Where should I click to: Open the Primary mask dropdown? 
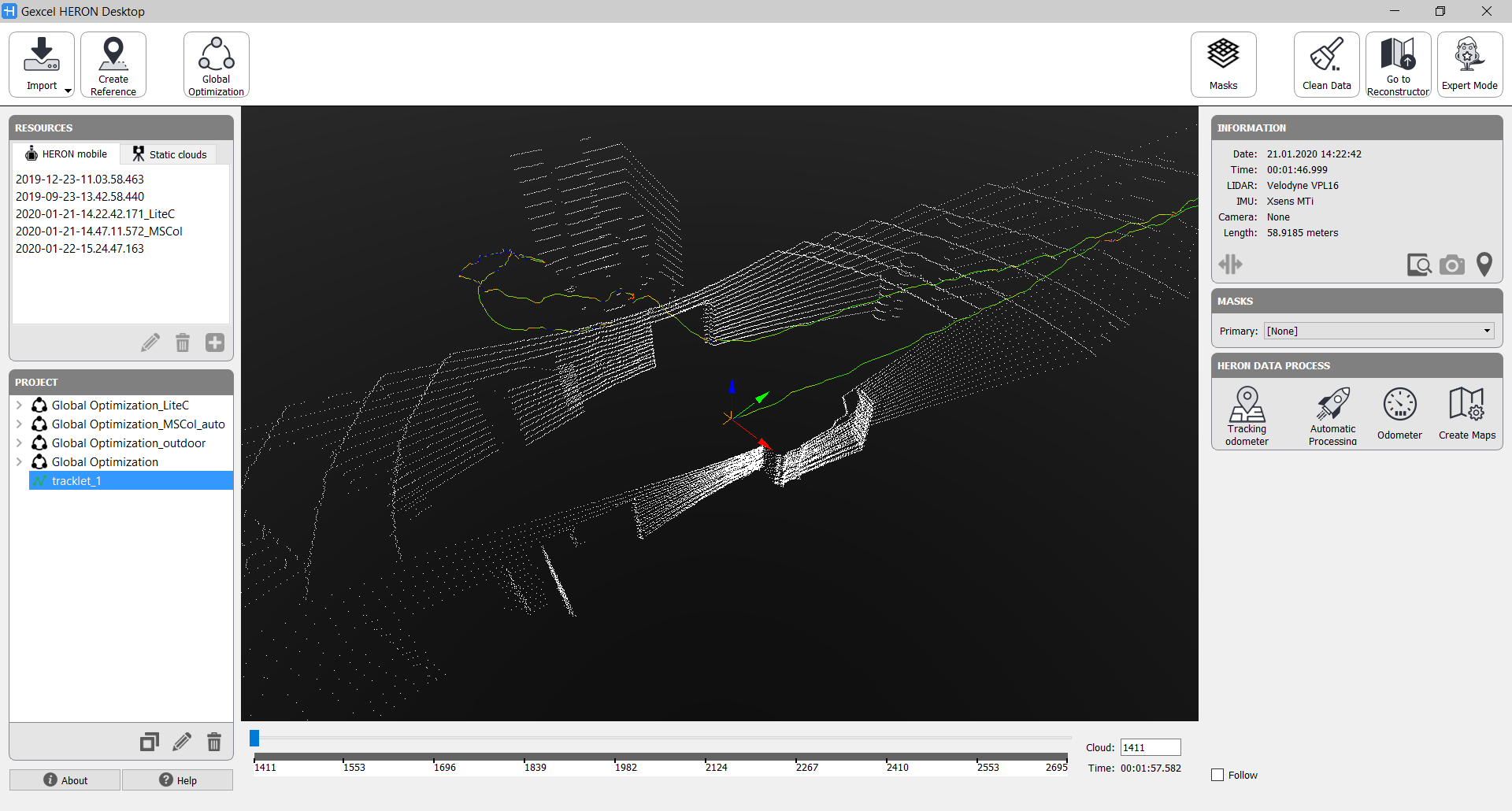coord(1379,331)
